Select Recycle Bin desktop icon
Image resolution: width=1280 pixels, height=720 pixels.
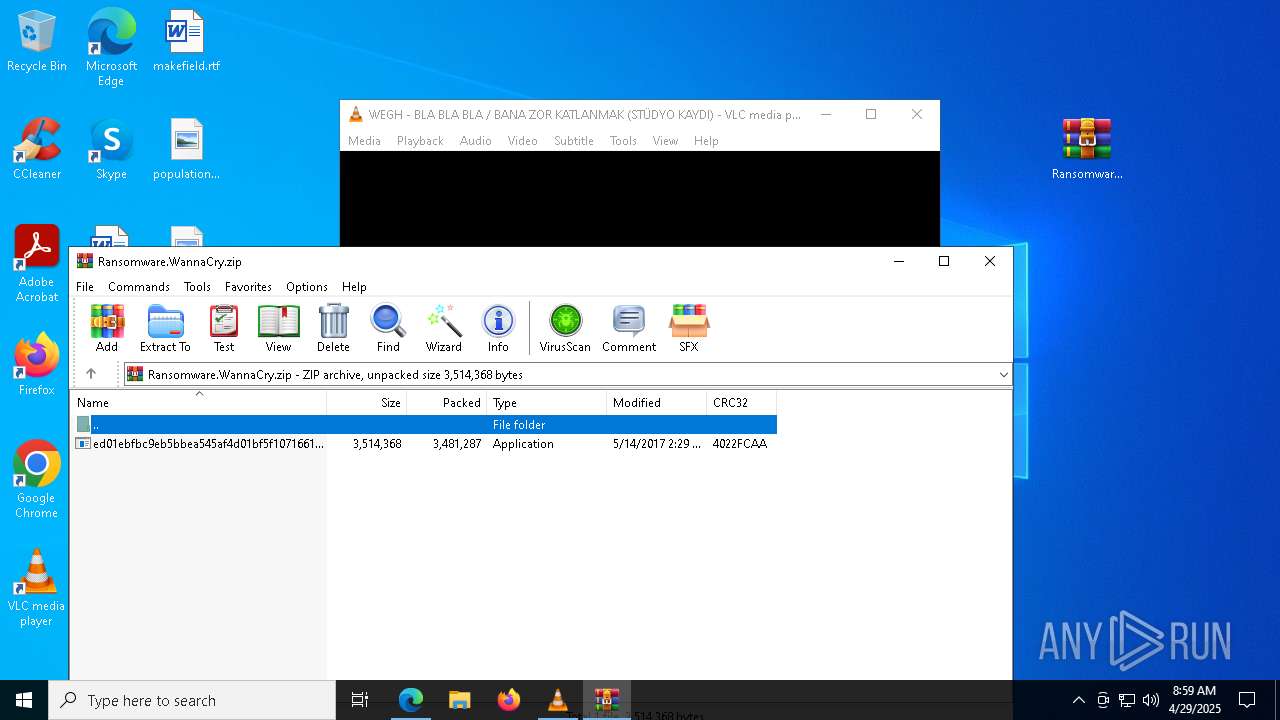click(37, 41)
